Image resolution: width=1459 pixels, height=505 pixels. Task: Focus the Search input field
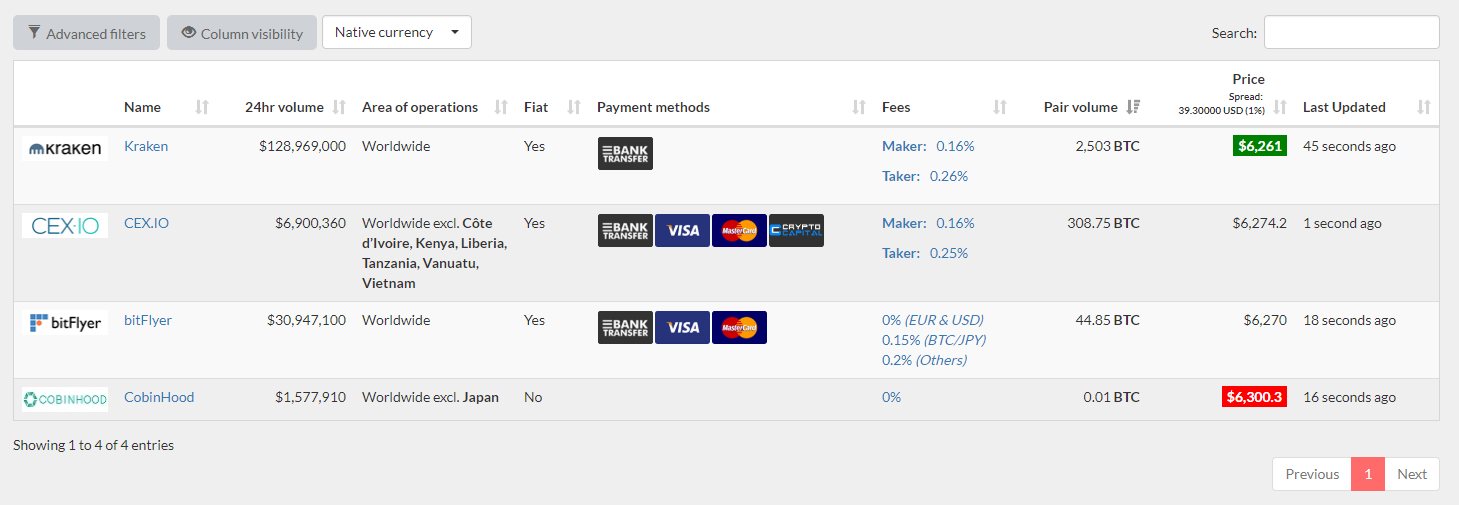point(1352,32)
